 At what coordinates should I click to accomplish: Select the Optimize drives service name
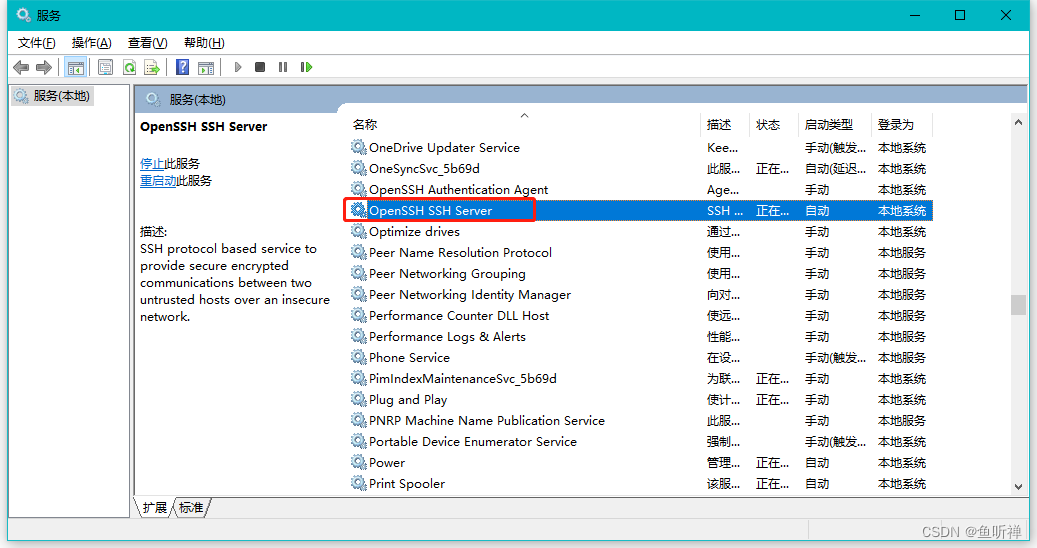[414, 231]
